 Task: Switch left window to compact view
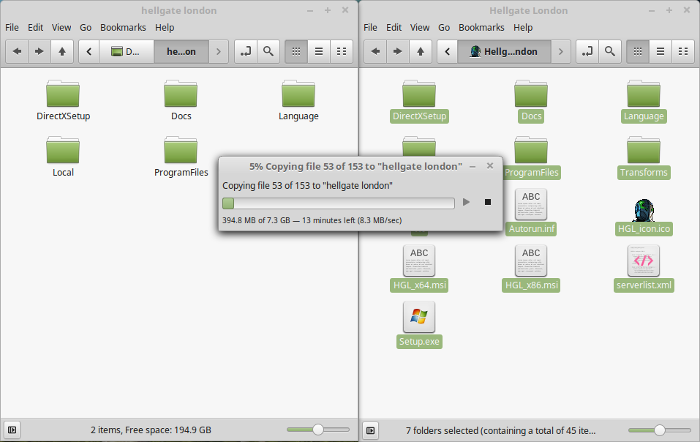(342, 51)
